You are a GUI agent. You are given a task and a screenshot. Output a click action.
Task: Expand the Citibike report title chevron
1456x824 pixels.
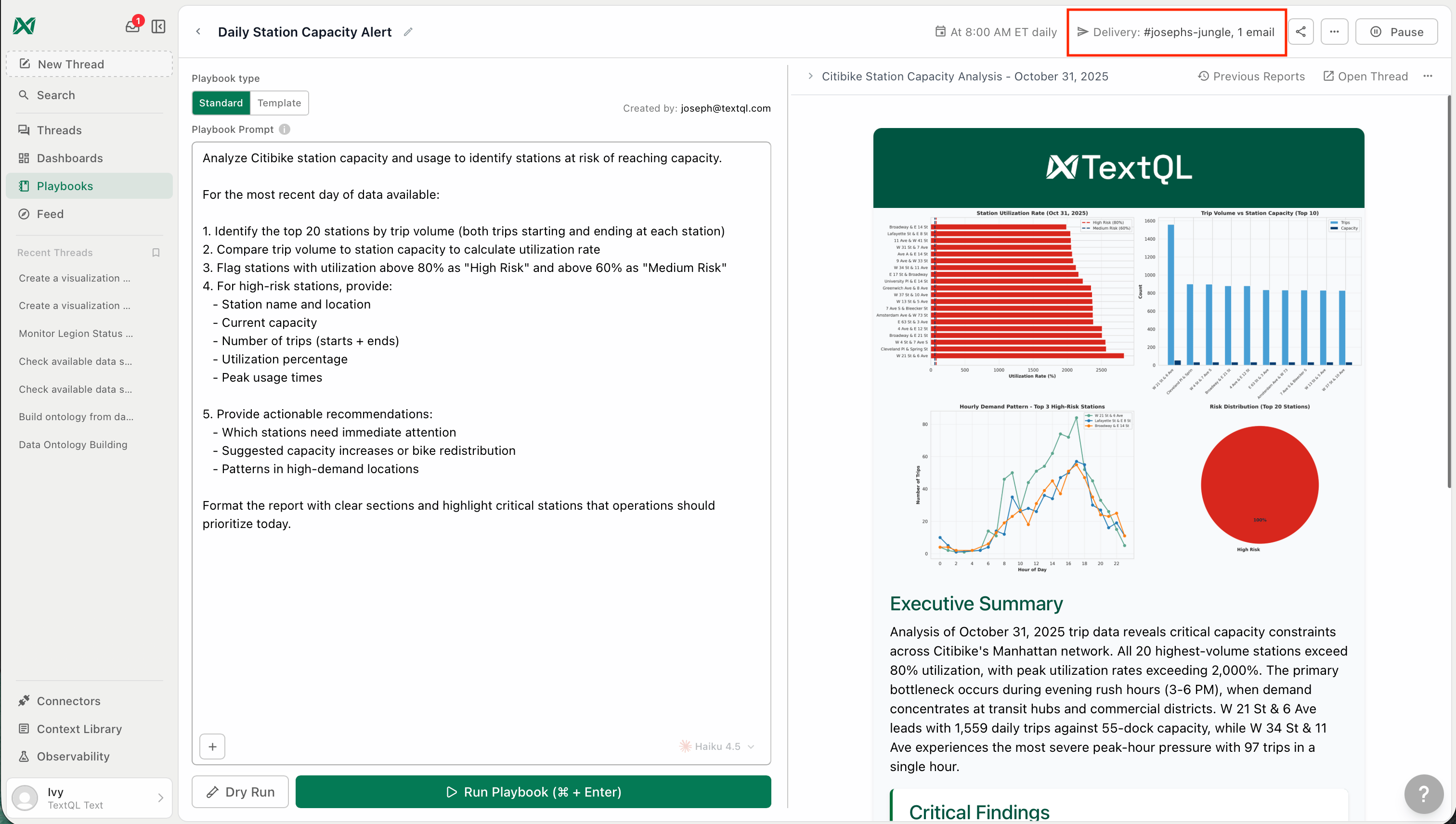[x=811, y=77]
